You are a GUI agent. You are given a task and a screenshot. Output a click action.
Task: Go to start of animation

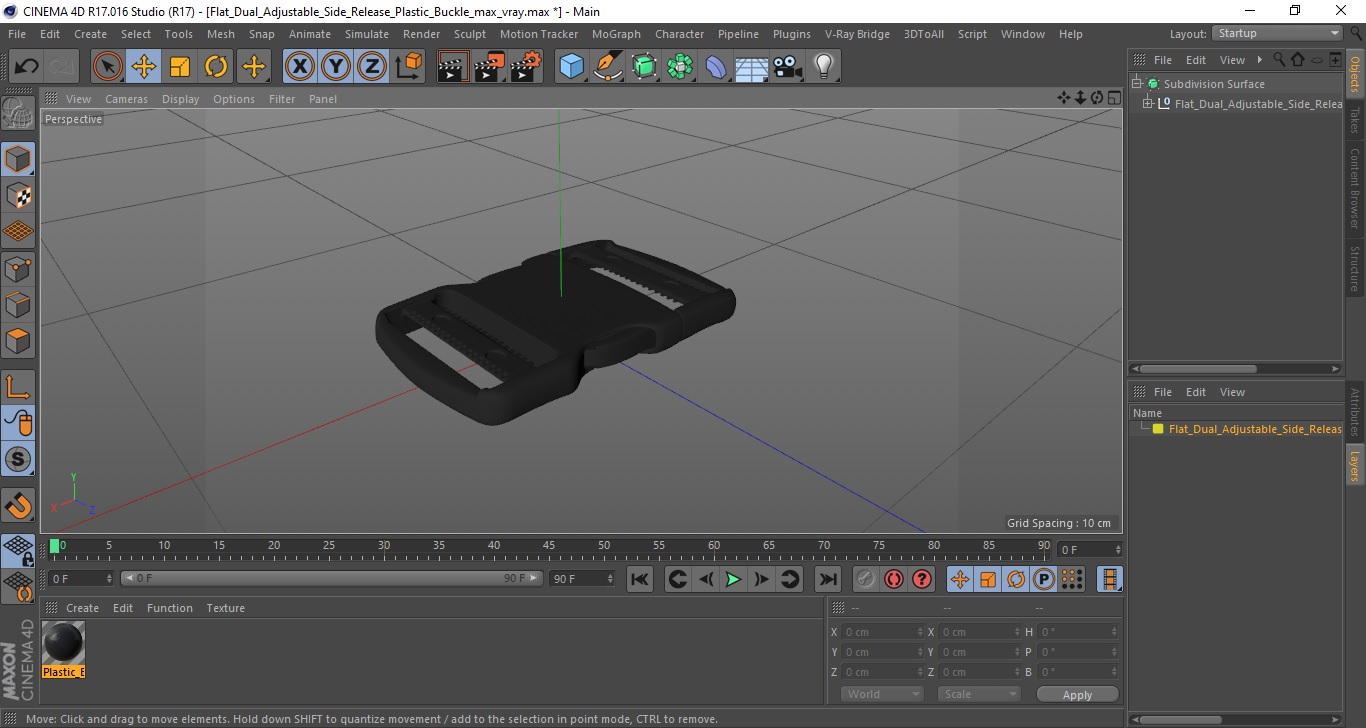tap(640, 579)
